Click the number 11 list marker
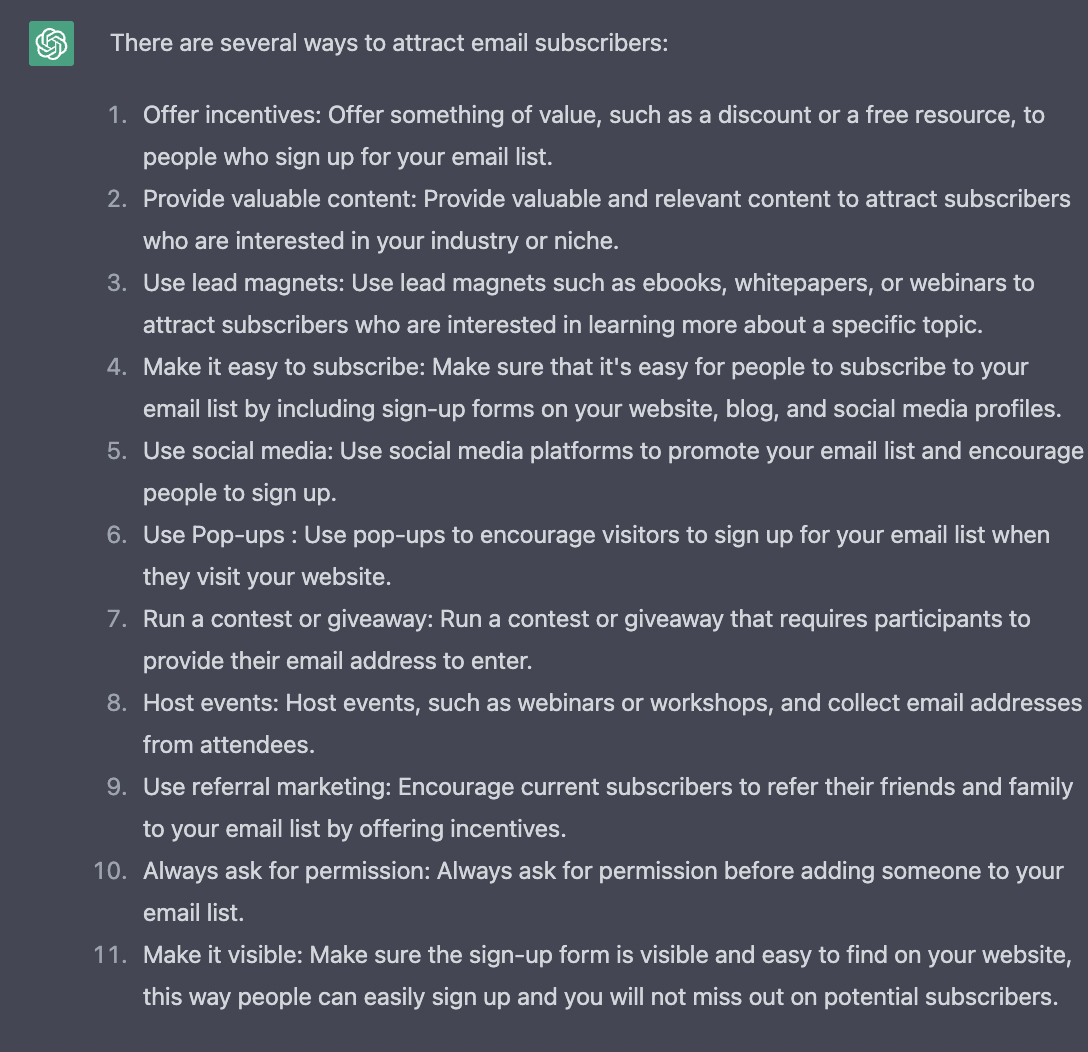This screenshot has height=1052, width=1088. point(110,954)
